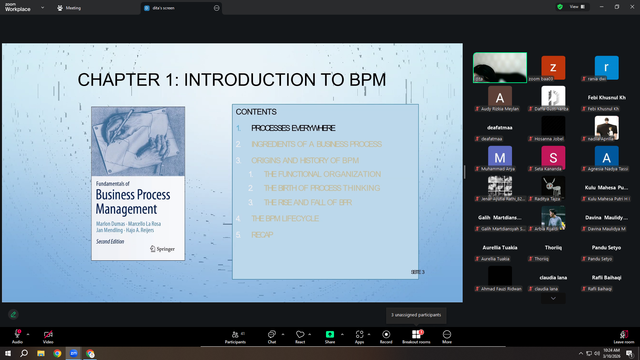Click the Seta Kananda 'S' avatar
Screen dimensions: 640x360
pos(553,158)
